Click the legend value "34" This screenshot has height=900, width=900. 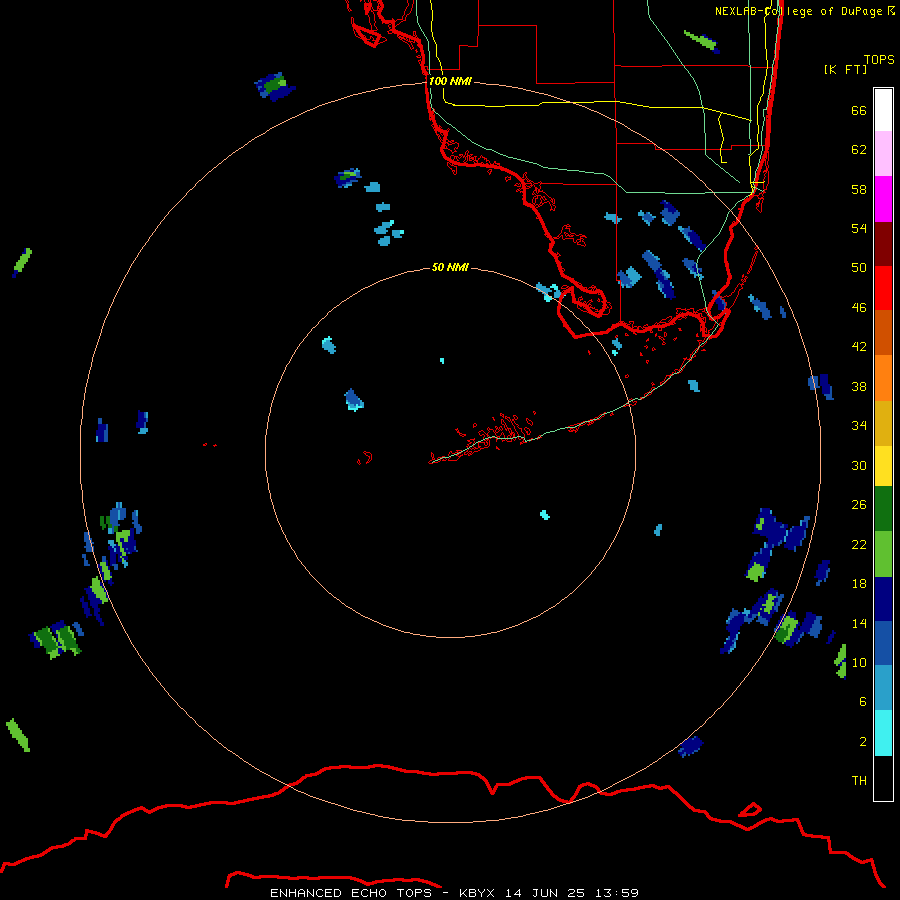[x=859, y=426]
